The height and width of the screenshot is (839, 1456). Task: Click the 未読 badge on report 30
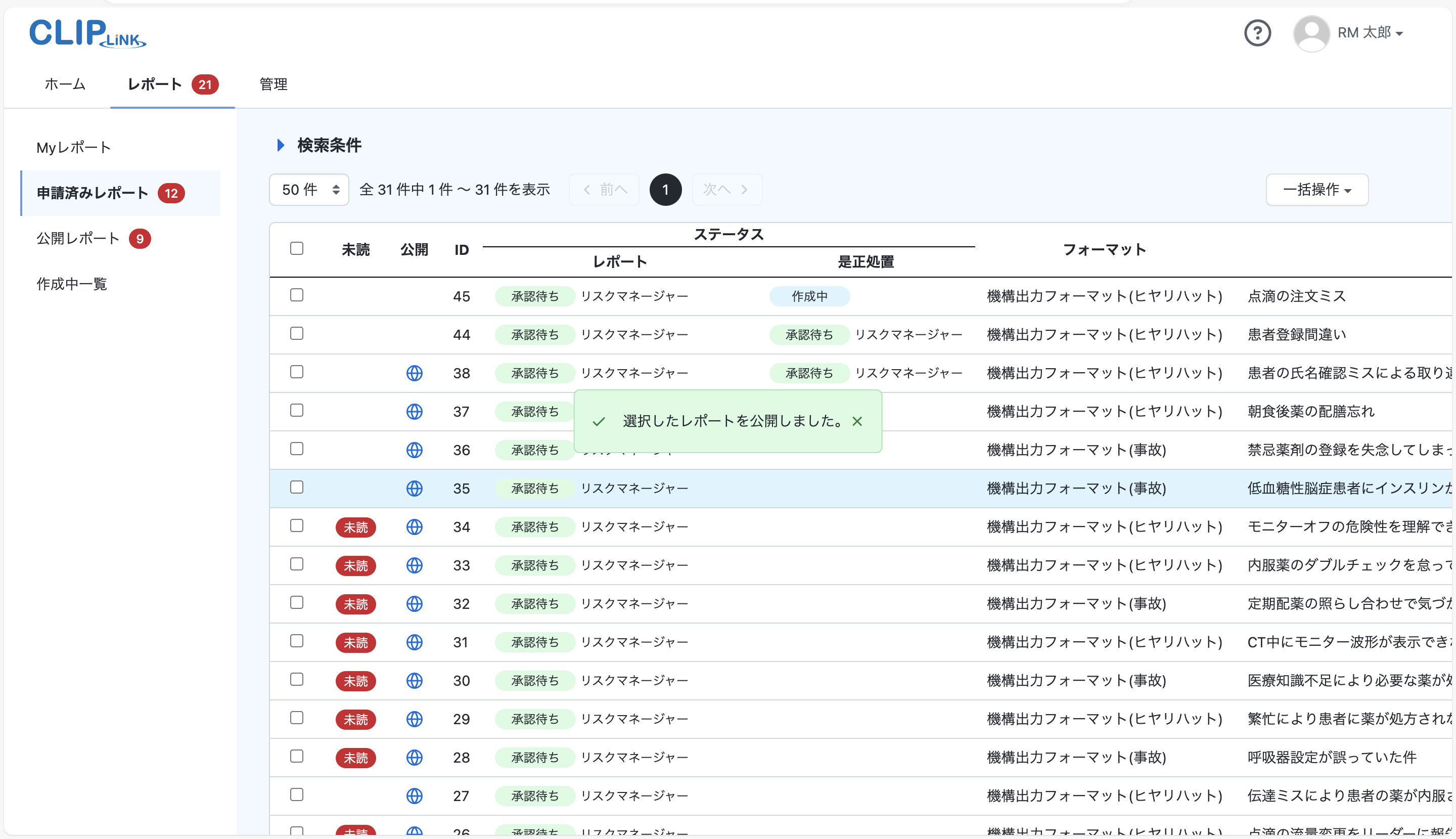pos(356,681)
